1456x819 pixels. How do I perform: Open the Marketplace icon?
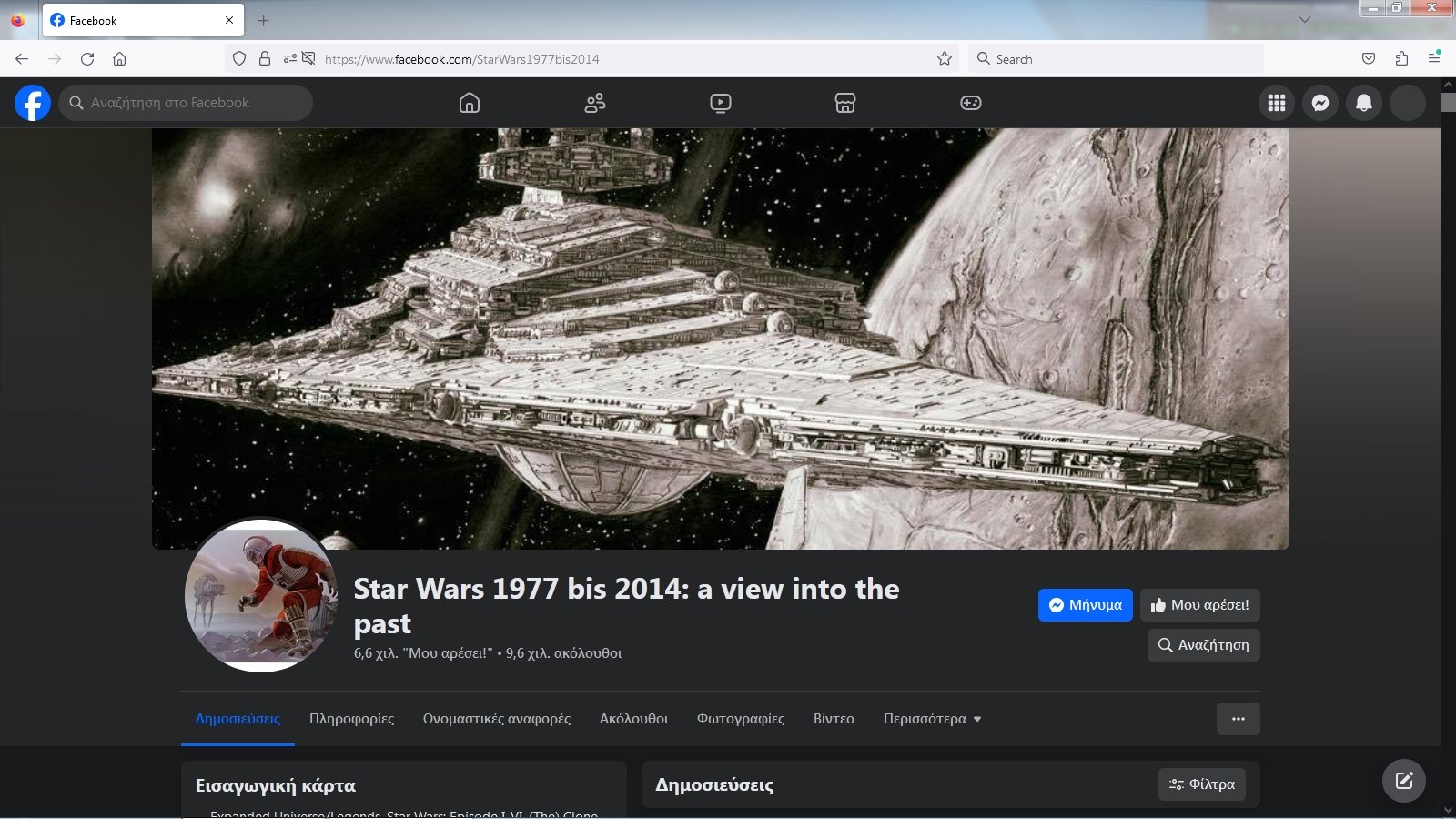[845, 103]
